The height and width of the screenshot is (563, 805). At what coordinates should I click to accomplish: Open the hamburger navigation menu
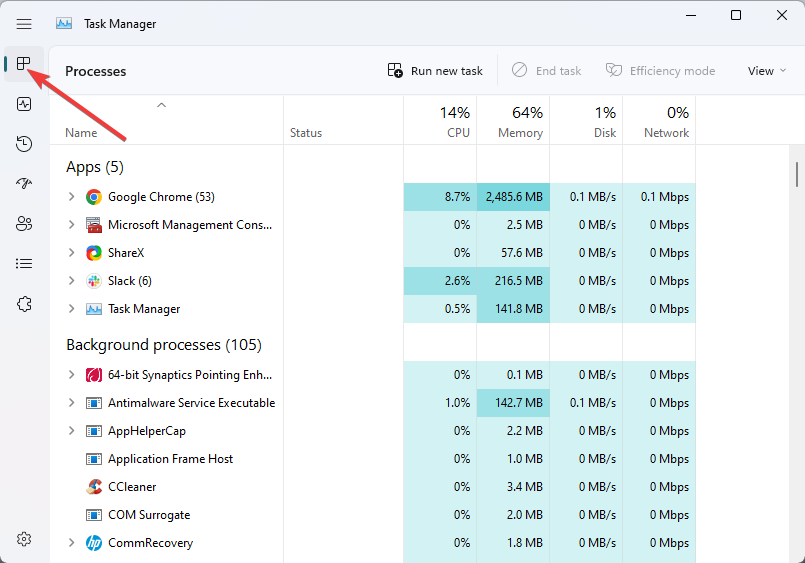tap(24, 24)
